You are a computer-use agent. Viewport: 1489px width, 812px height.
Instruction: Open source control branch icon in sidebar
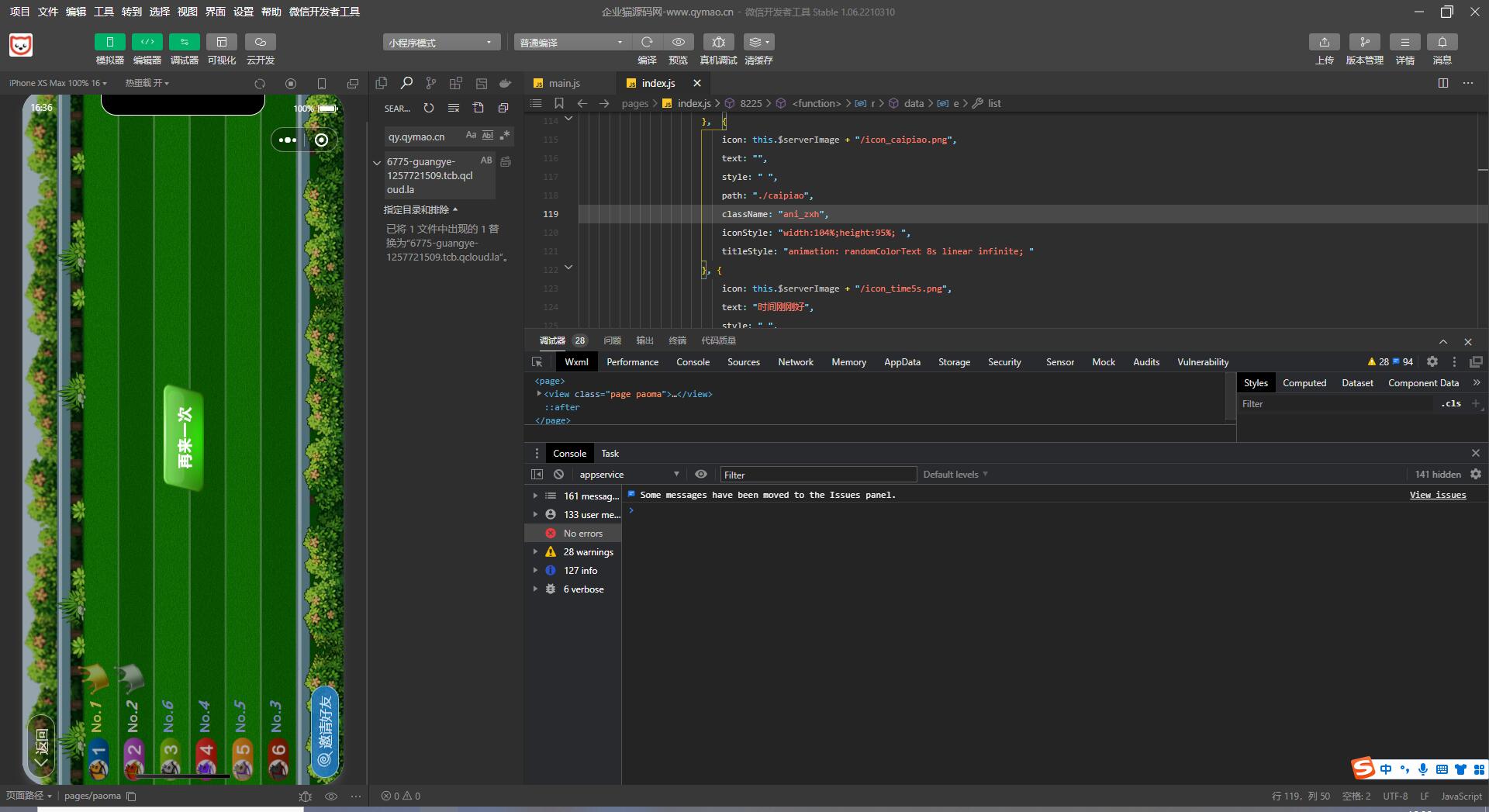[x=431, y=83]
